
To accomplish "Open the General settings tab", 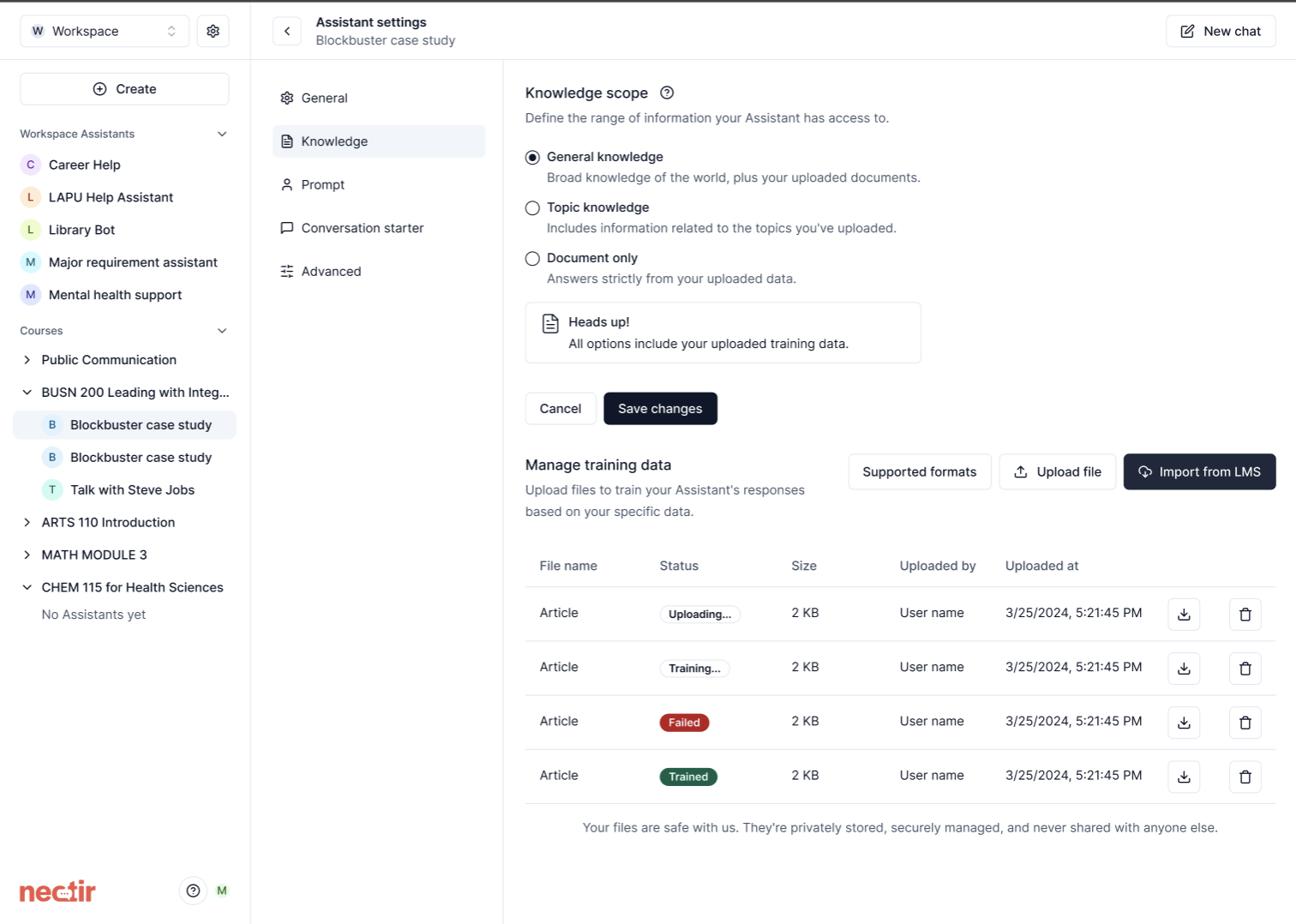I will [379, 98].
